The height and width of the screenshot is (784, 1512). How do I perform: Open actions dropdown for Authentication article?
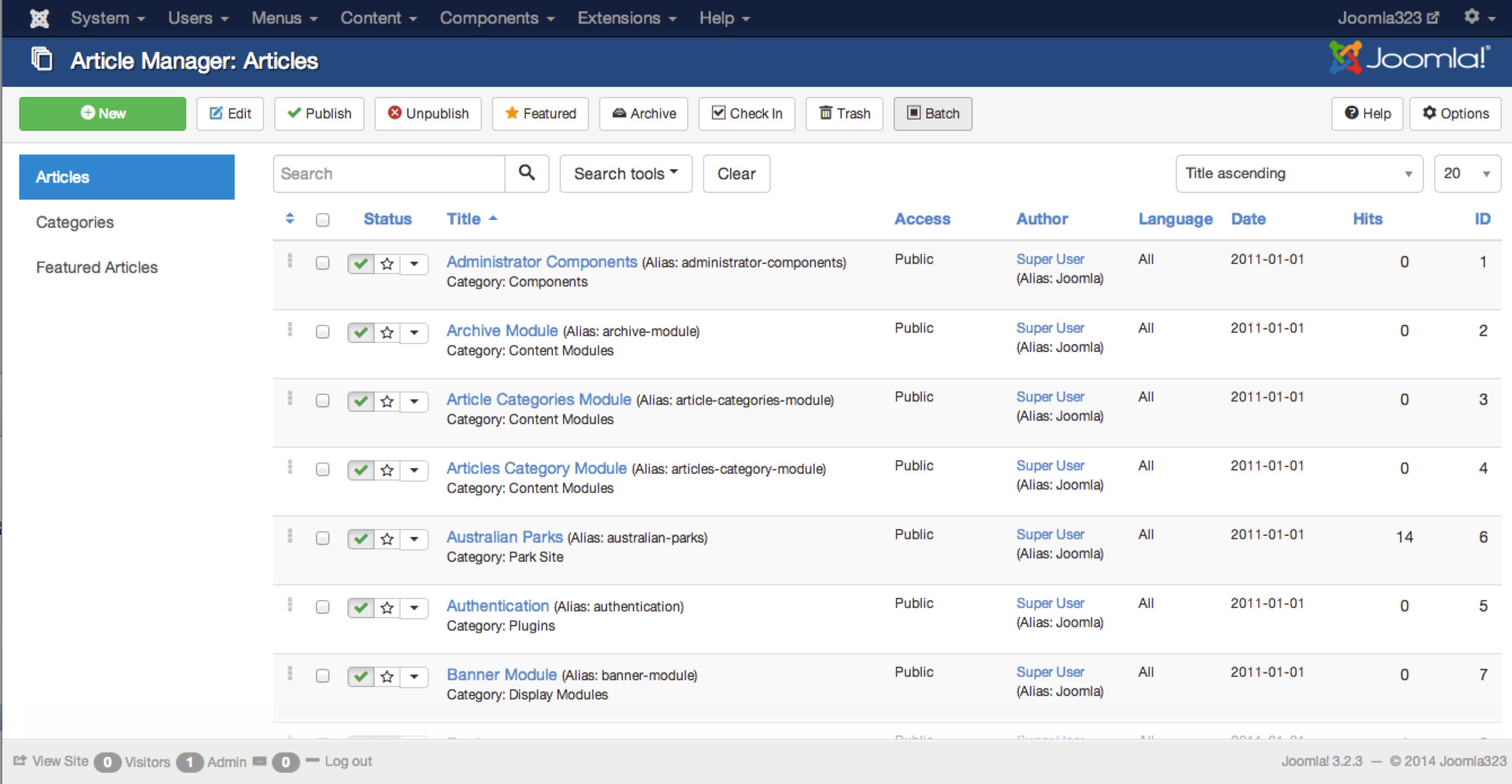(x=414, y=607)
